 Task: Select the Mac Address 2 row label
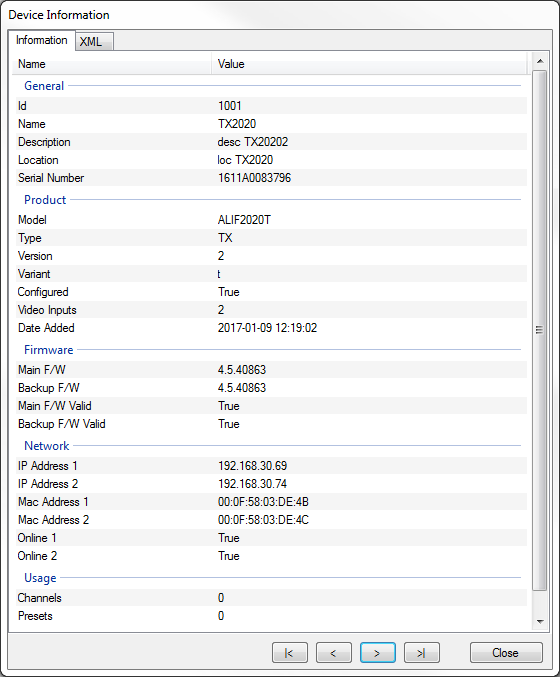54,520
